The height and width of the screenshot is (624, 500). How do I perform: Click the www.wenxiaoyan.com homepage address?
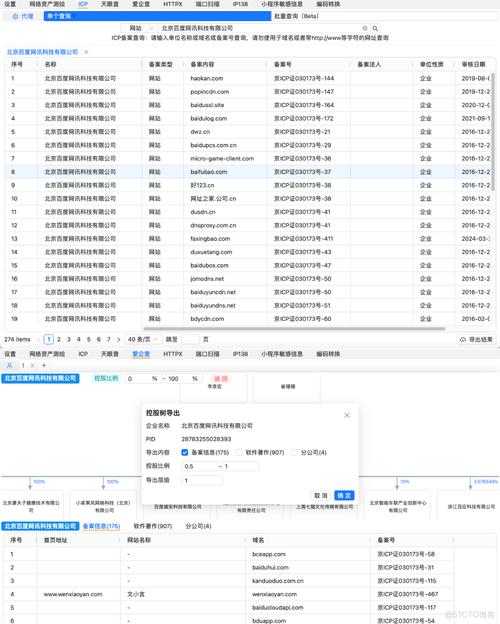(x=73, y=595)
